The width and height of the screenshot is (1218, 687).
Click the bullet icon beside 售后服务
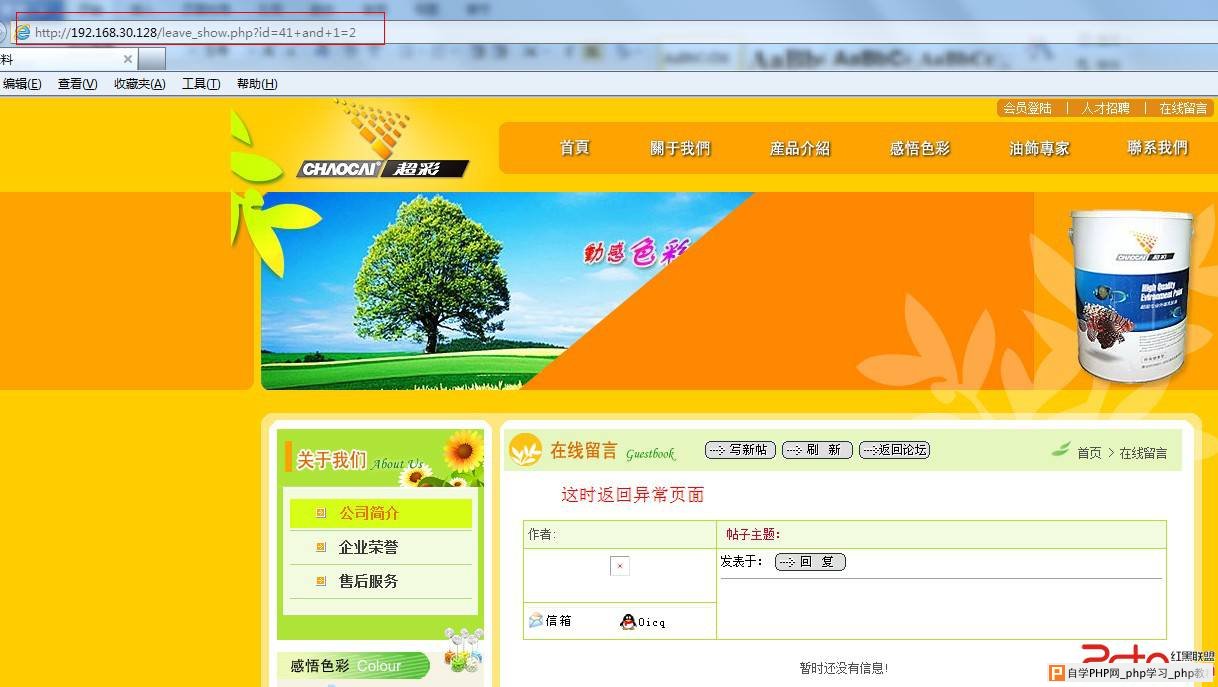point(321,581)
